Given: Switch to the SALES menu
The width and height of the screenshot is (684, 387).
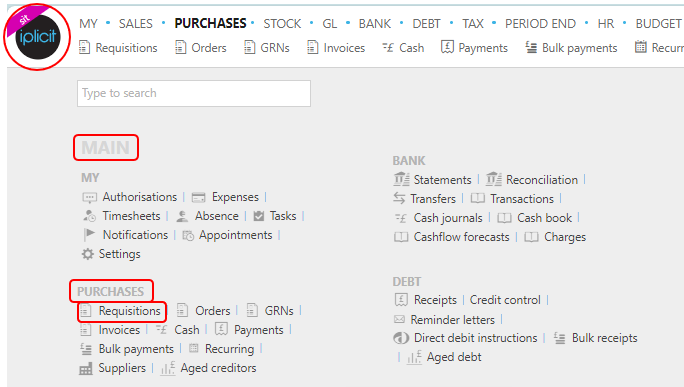Looking at the screenshot, I should pyautogui.click(x=136, y=24).
